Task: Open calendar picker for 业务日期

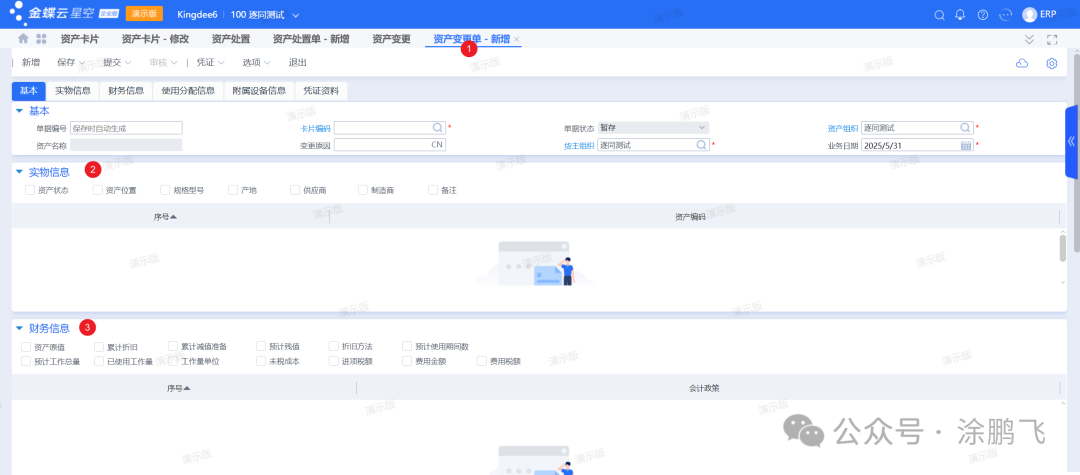Action: tap(965, 145)
